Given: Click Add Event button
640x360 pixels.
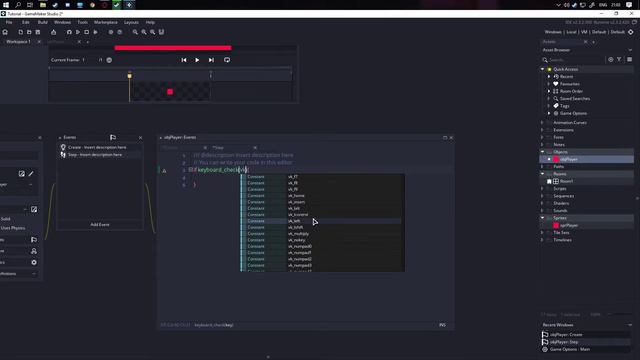Looking at the screenshot, I should (x=100, y=224).
